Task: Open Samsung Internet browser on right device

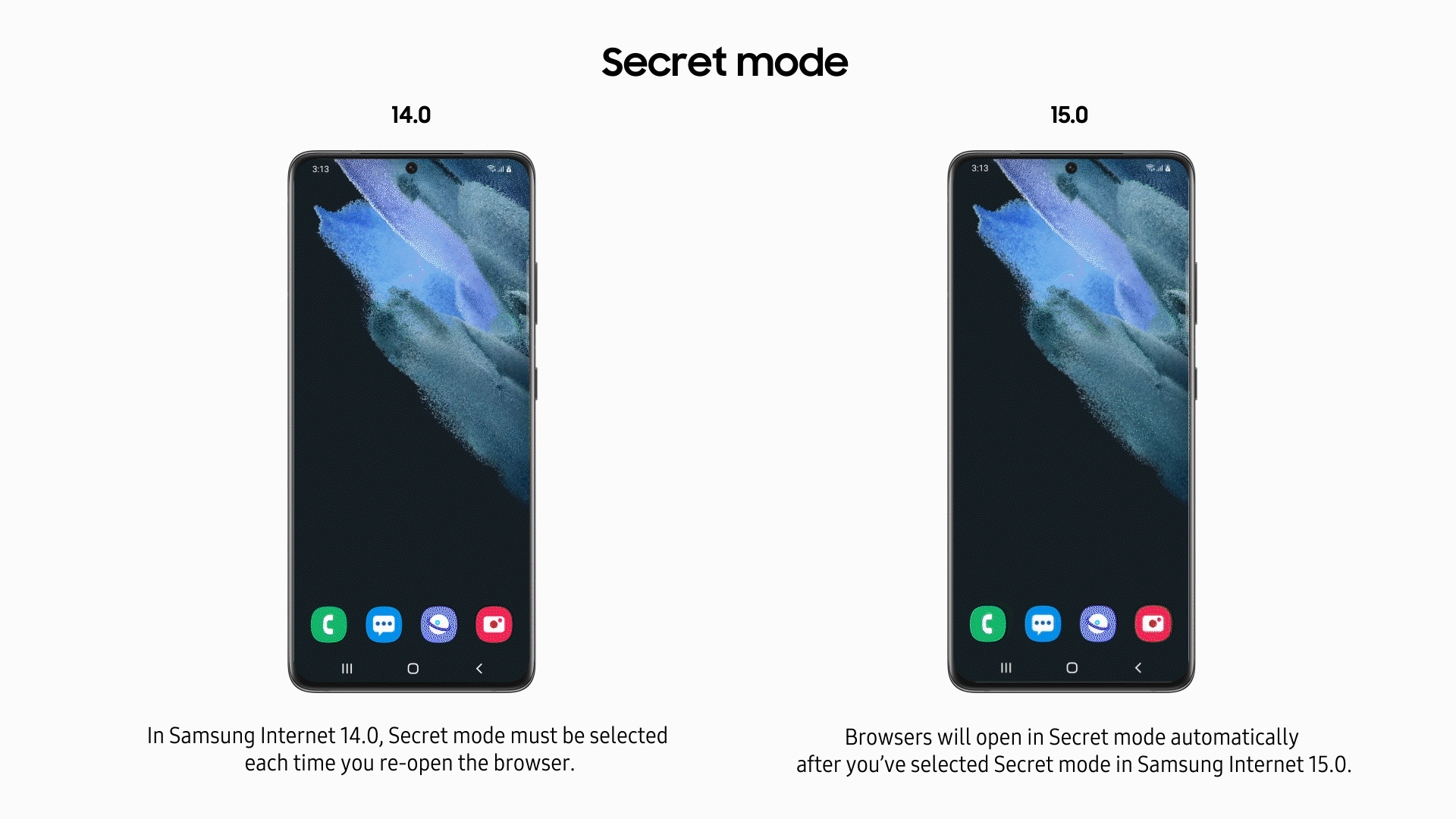Action: [x=1096, y=623]
